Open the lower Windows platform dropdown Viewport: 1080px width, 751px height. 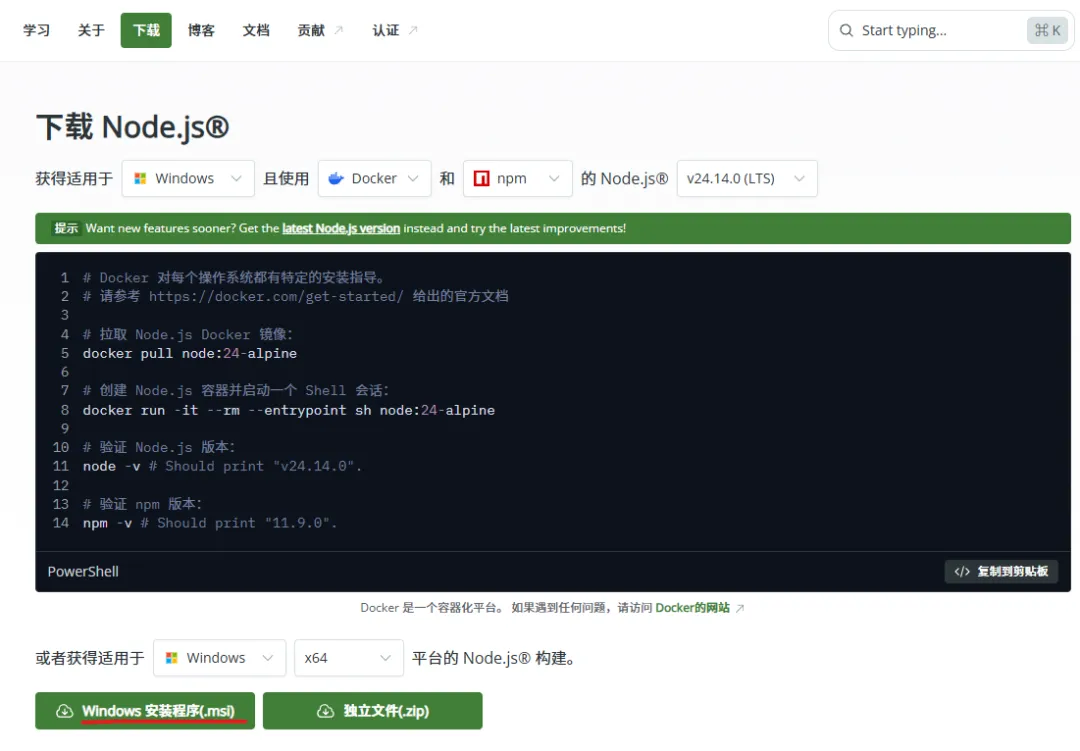(220, 658)
